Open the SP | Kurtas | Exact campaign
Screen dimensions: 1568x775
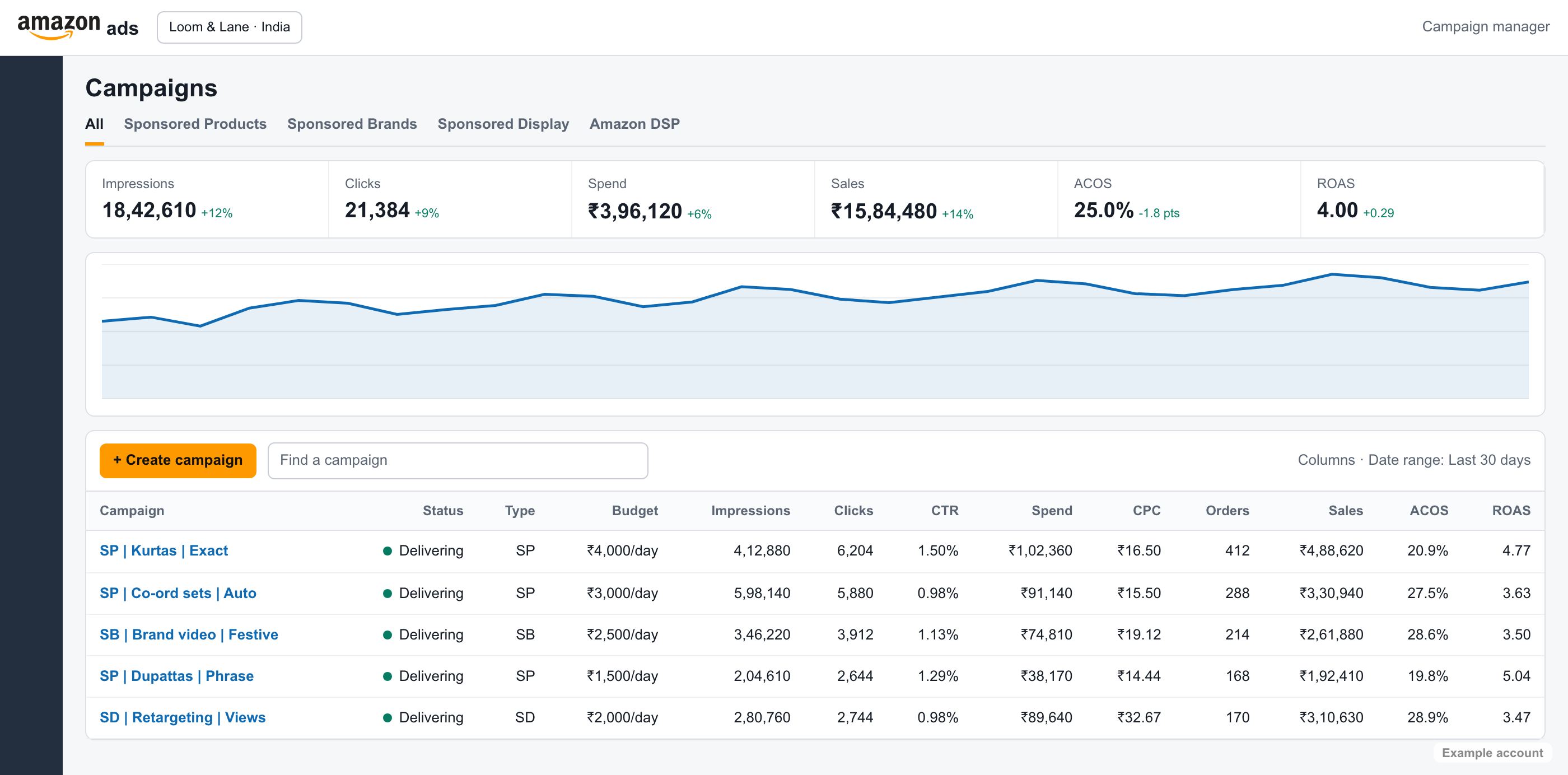point(164,550)
